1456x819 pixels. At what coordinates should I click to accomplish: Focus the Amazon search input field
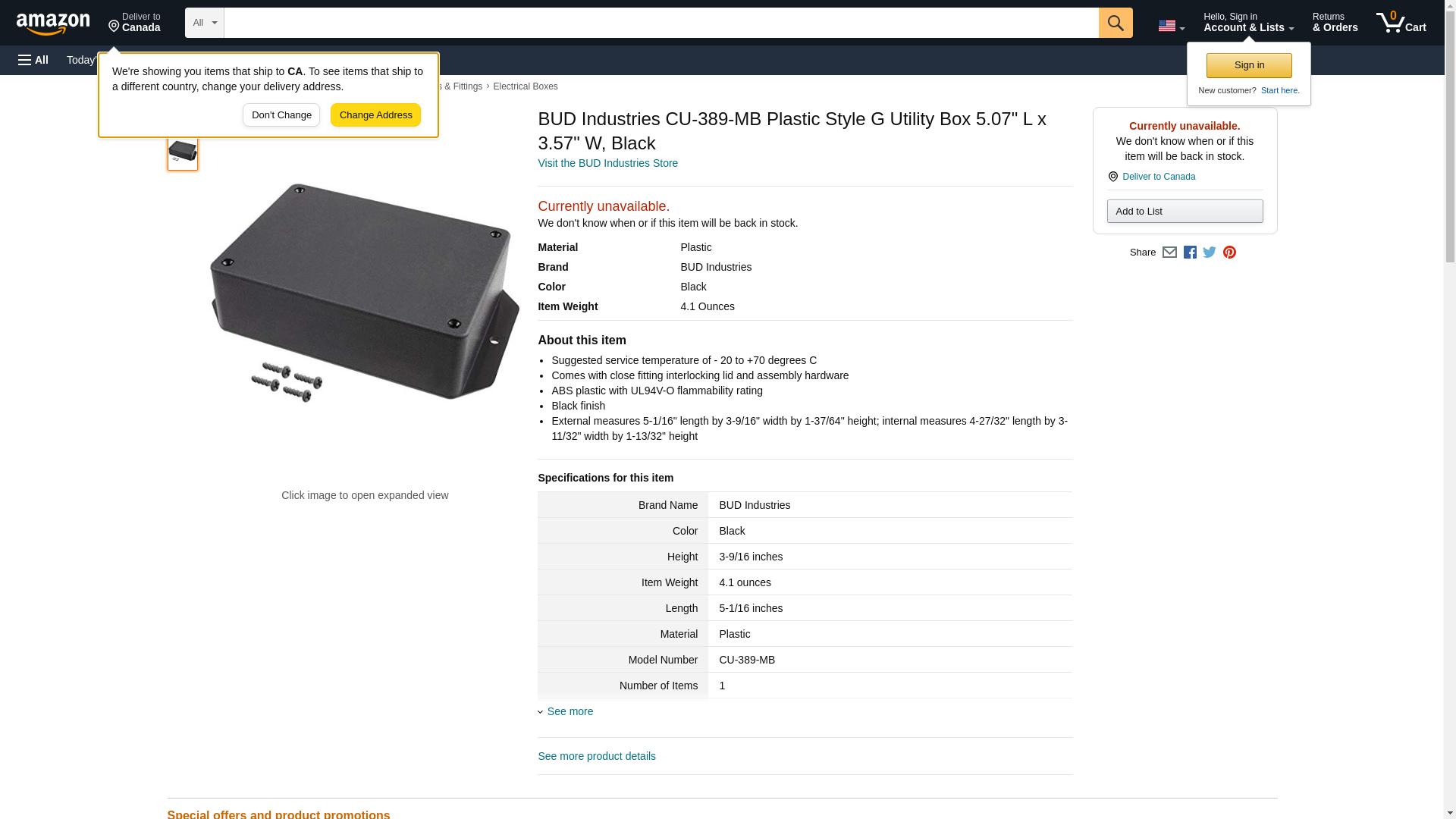661,23
